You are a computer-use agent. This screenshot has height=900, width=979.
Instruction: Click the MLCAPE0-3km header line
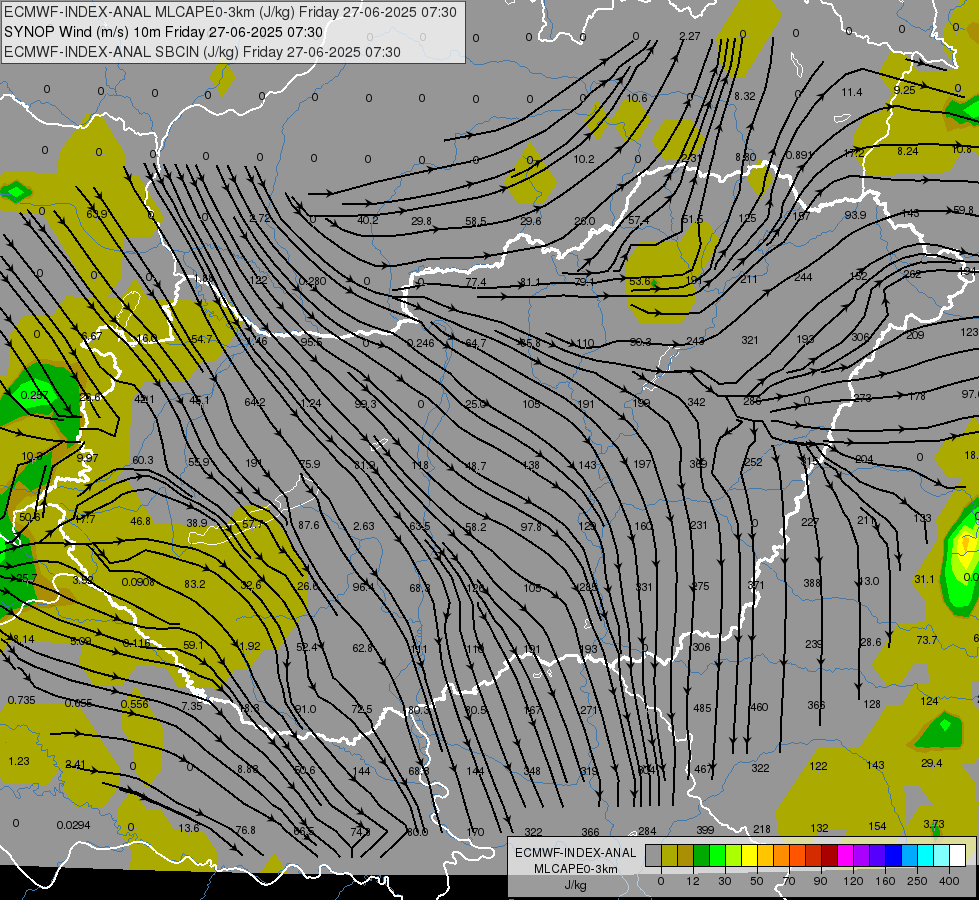(230, 12)
